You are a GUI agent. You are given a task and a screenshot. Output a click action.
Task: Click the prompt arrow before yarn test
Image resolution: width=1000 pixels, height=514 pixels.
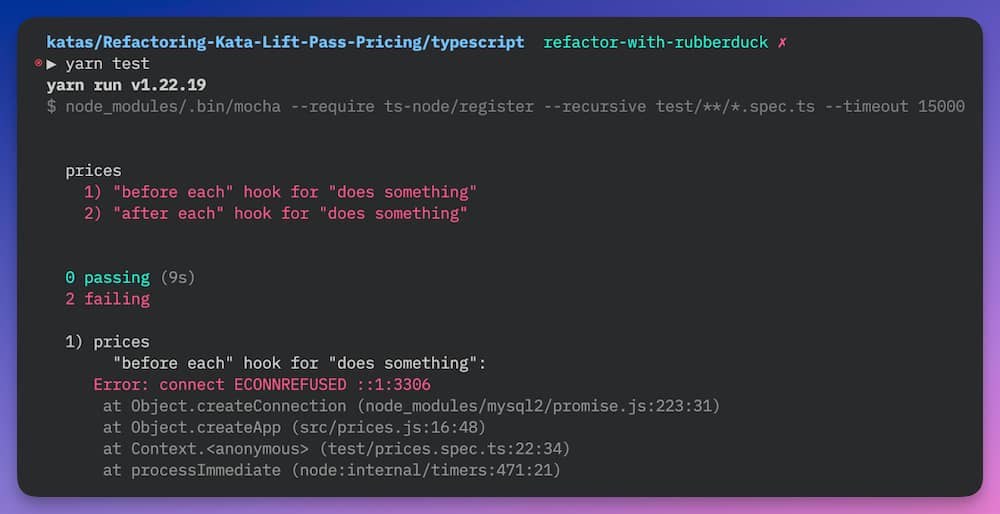[x=51, y=64]
